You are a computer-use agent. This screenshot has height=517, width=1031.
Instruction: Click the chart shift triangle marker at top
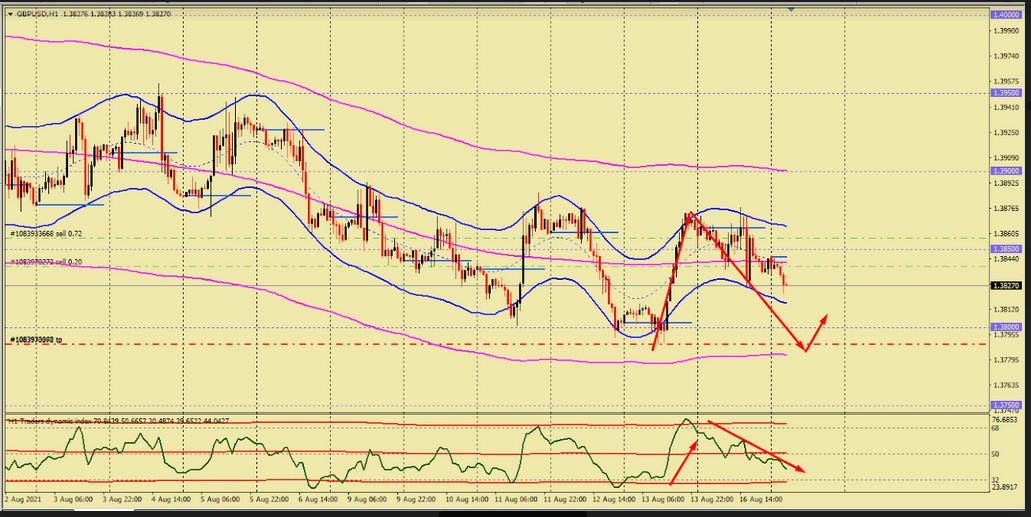pyautogui.click(x=792, y=9)
